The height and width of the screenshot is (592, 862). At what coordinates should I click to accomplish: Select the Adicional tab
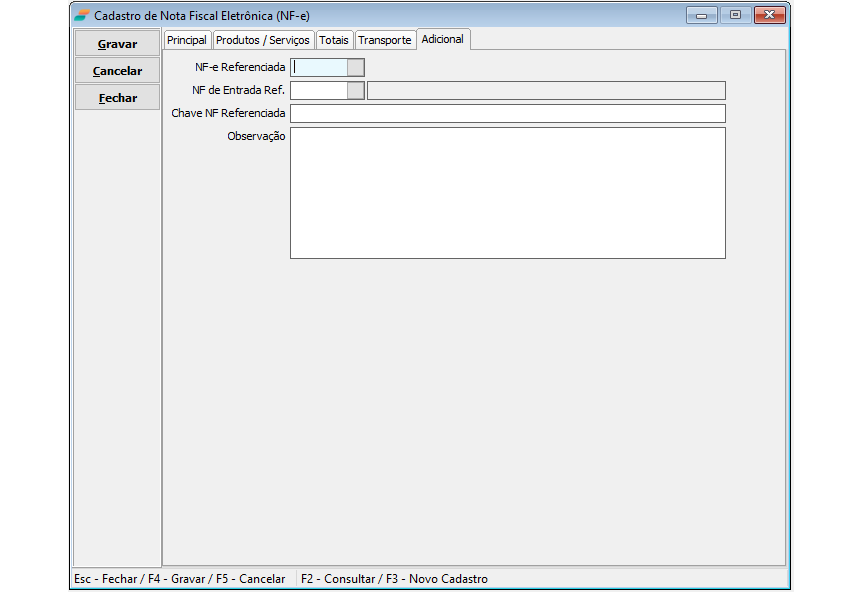[443, 39]
